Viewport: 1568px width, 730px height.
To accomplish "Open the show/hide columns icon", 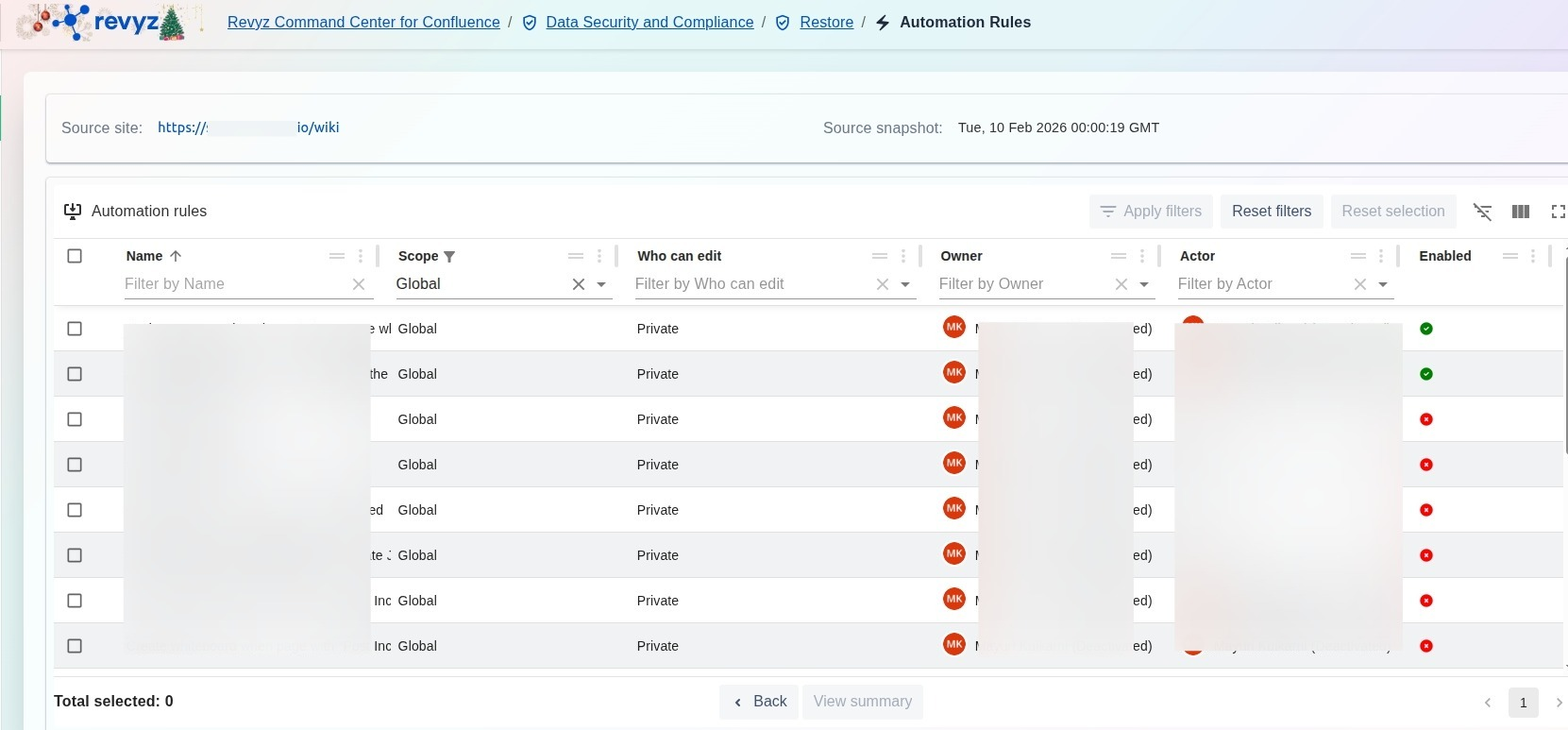I will [x=1520, y=212].
